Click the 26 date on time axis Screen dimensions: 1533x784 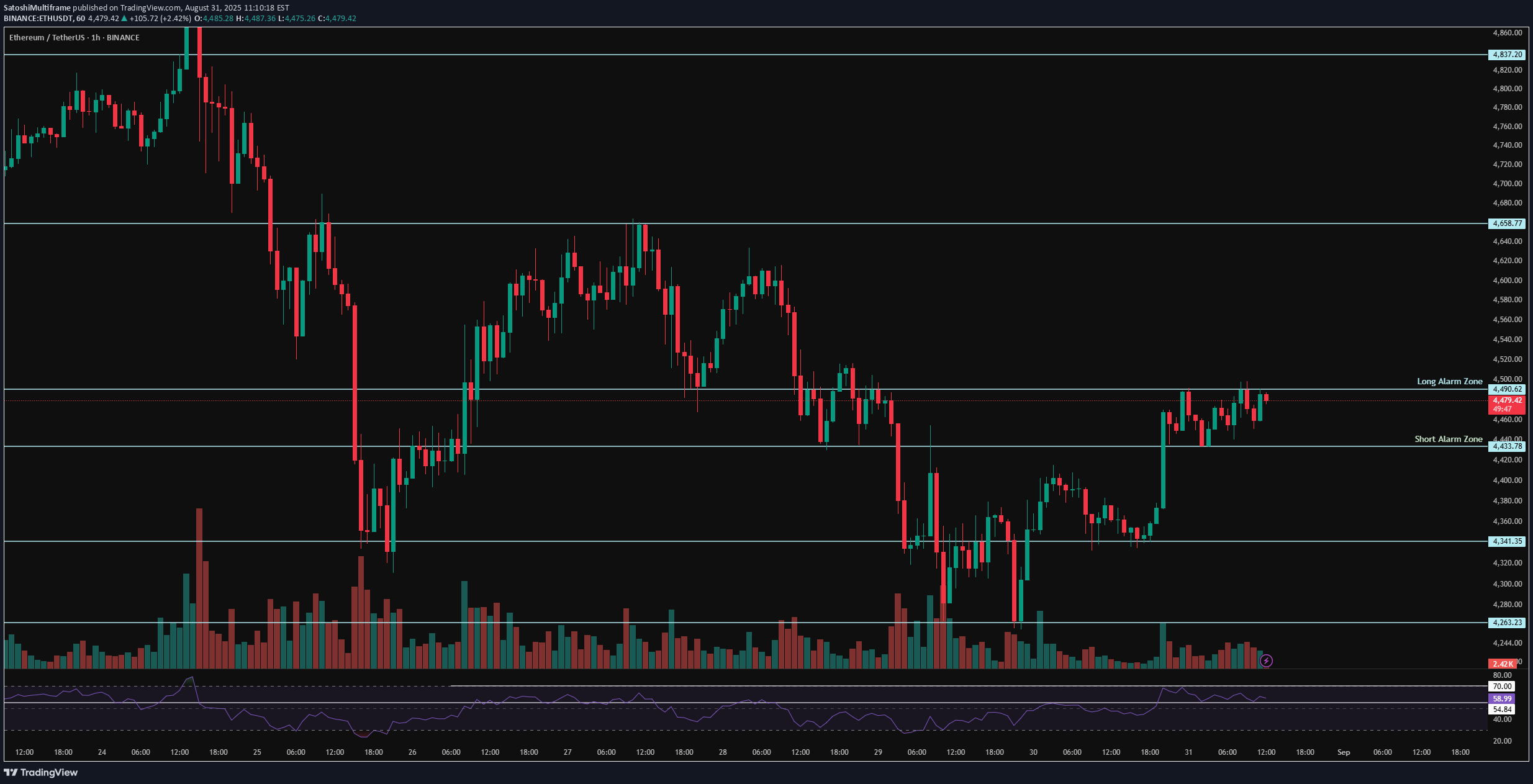coord(412,752)
